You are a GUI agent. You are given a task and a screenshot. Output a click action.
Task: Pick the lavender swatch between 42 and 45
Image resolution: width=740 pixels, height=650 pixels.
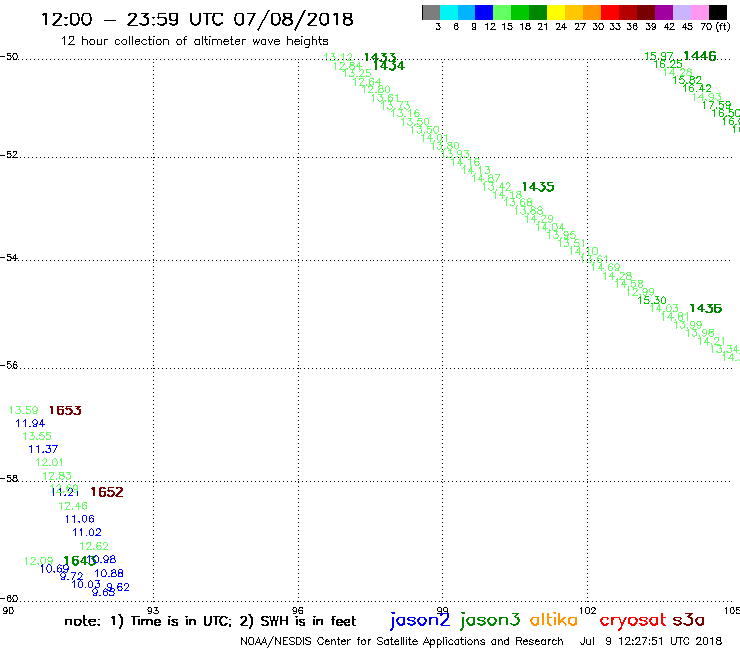coord(681,12)
